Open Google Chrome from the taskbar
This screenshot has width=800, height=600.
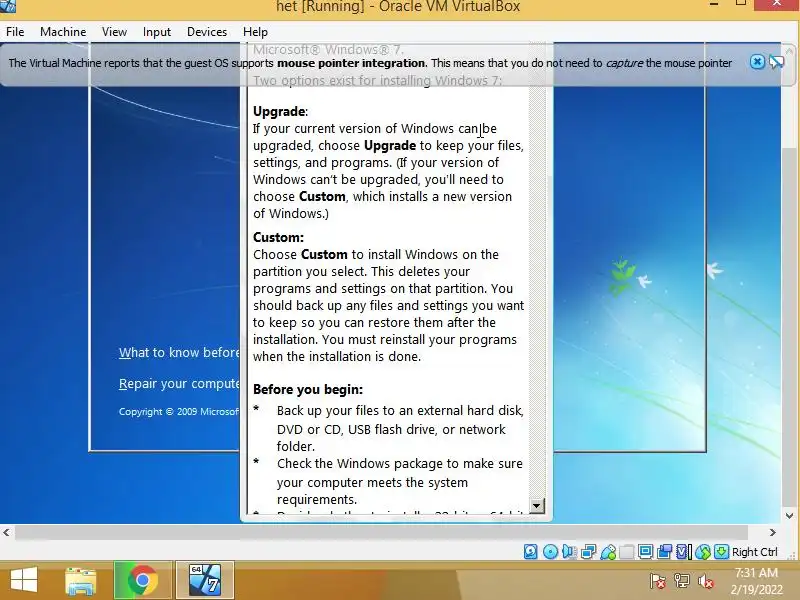(x=142, y=580)
